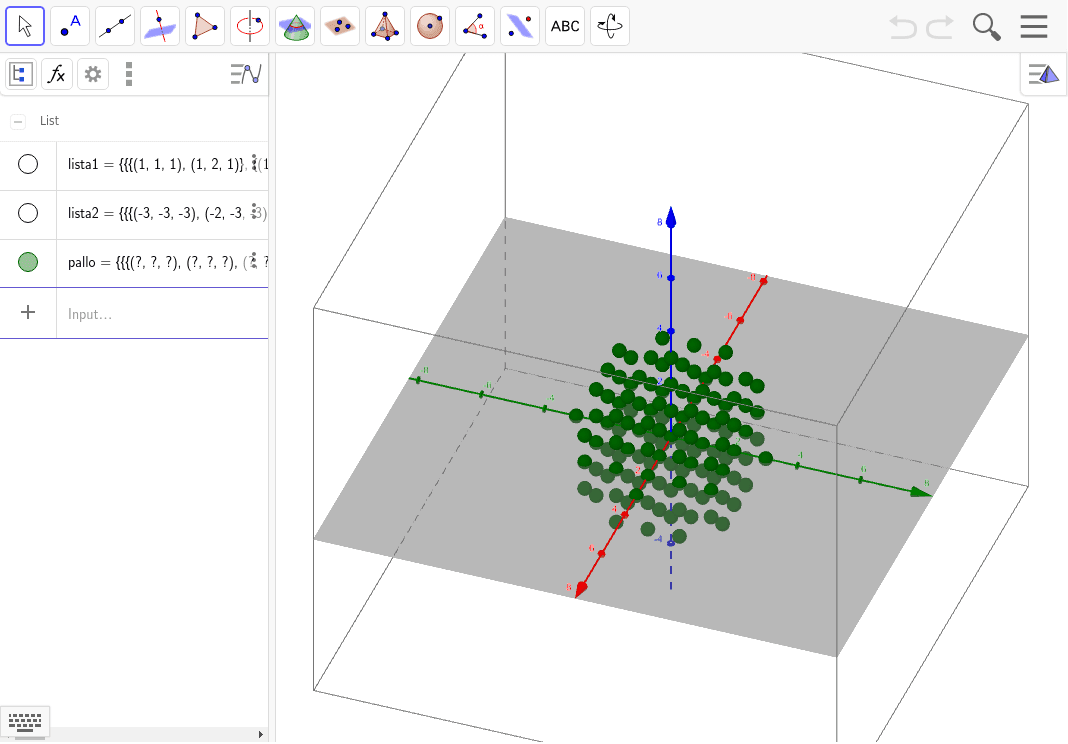Select the Pyramid tool
This screenshot has height=744, width=1068.
(x=384, y=26)
